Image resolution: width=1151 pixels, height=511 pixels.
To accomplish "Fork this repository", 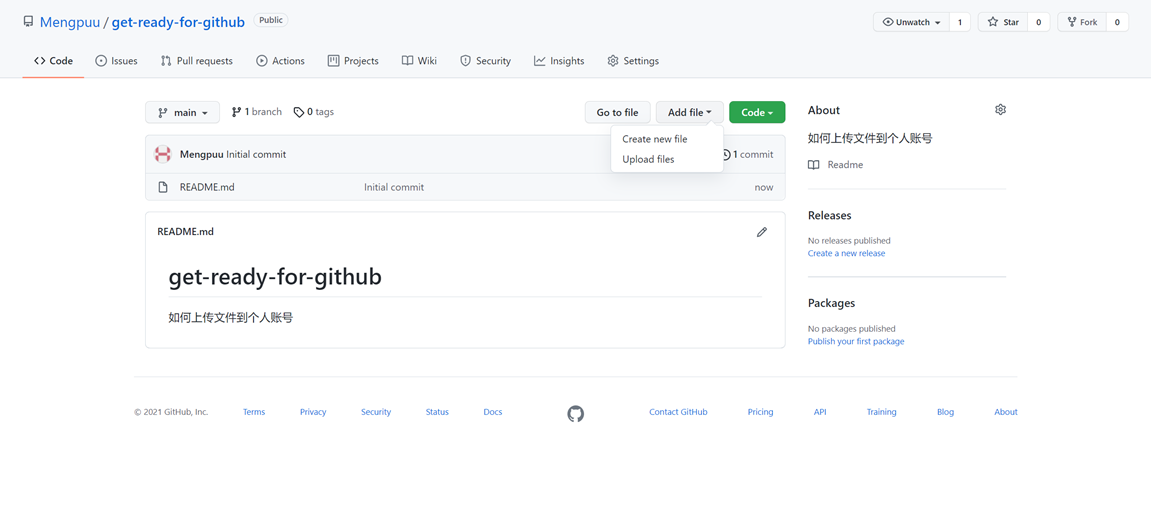I will [x=1082, y=22].
